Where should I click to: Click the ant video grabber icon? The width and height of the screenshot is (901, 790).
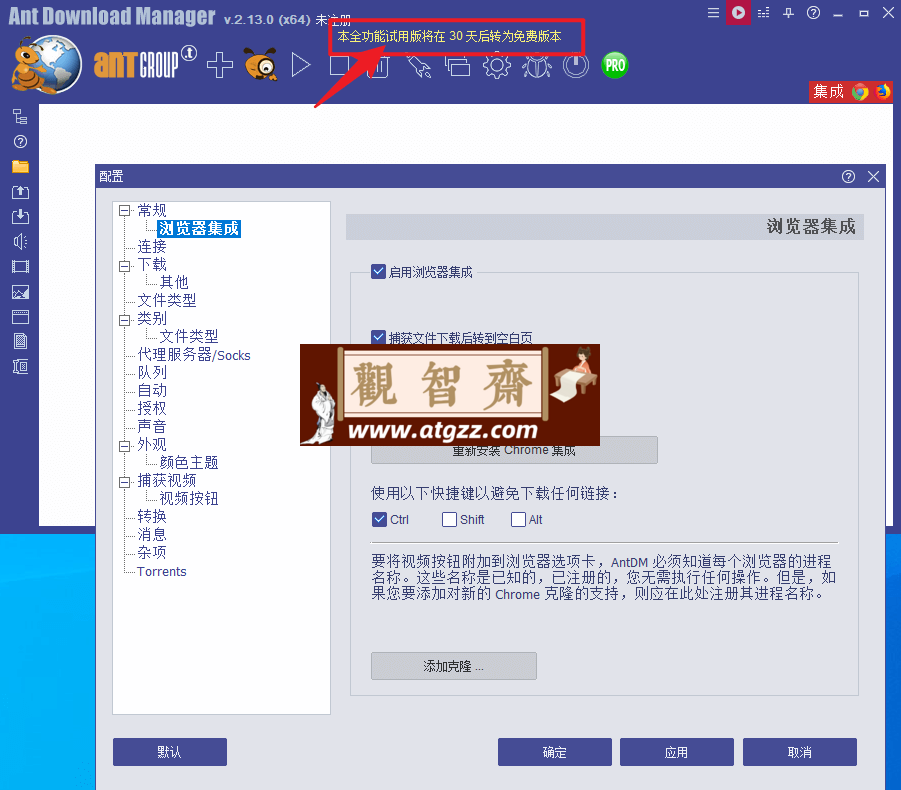point(260,64)
